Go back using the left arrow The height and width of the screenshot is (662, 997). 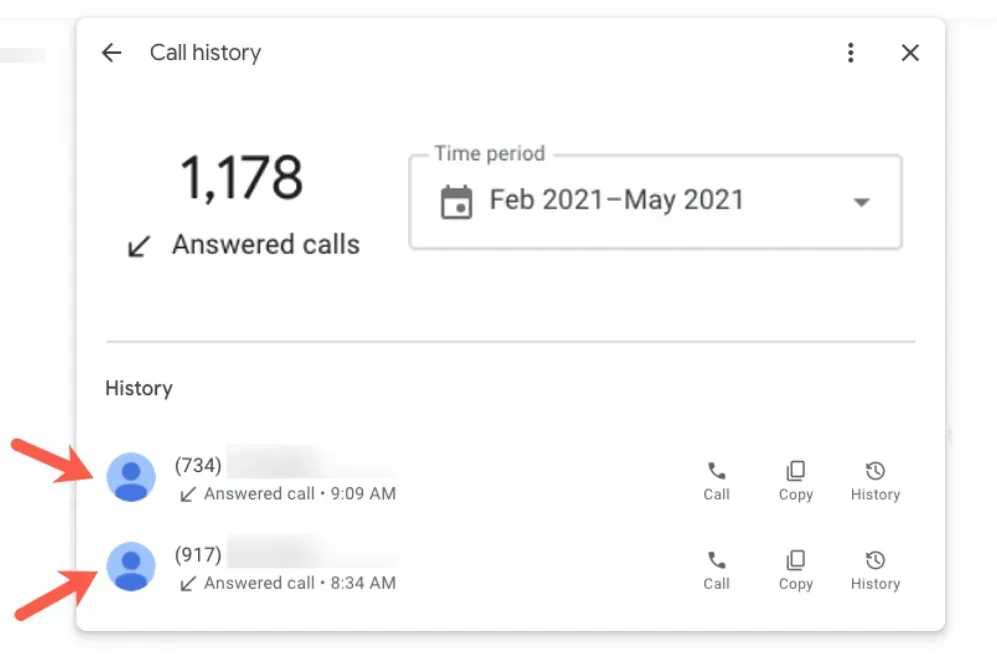point(111,53)
